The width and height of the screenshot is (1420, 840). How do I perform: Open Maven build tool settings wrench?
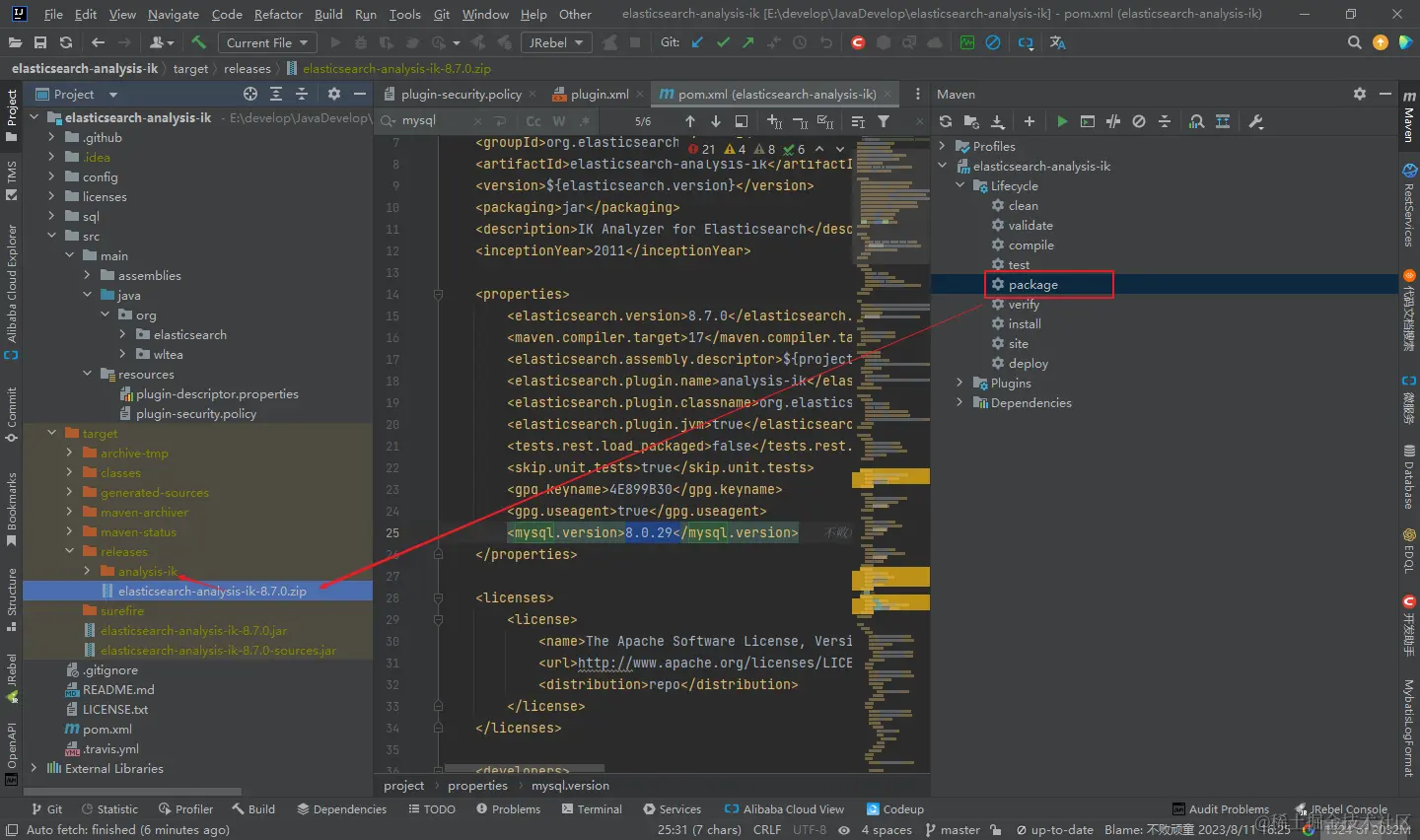pyautogui.click(x=1255, y=121)
